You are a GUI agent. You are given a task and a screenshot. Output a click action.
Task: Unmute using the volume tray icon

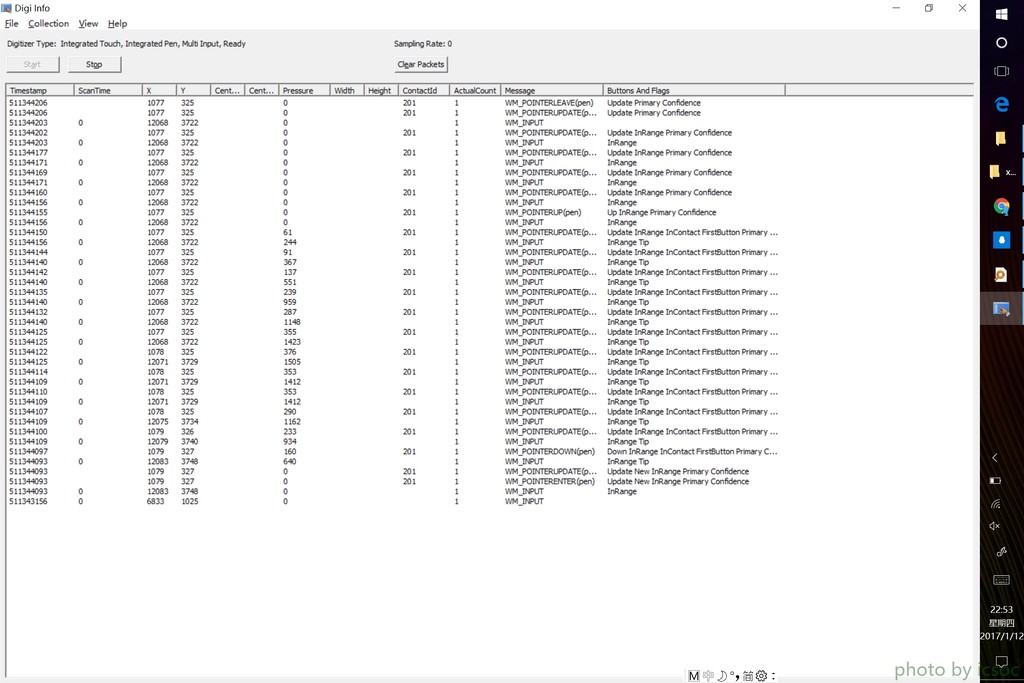point(995,526)
